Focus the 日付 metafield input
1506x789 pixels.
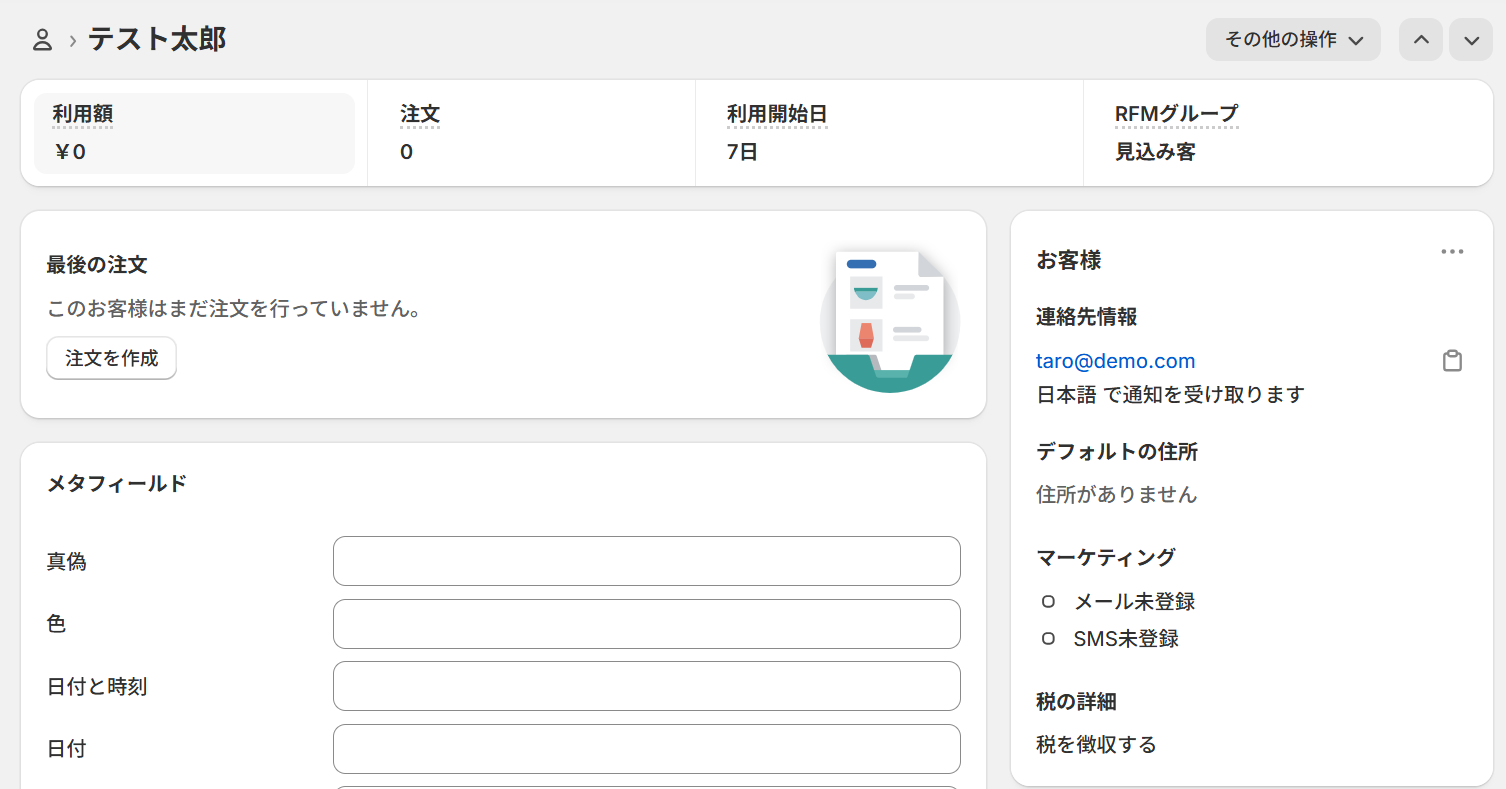[646, 749]
